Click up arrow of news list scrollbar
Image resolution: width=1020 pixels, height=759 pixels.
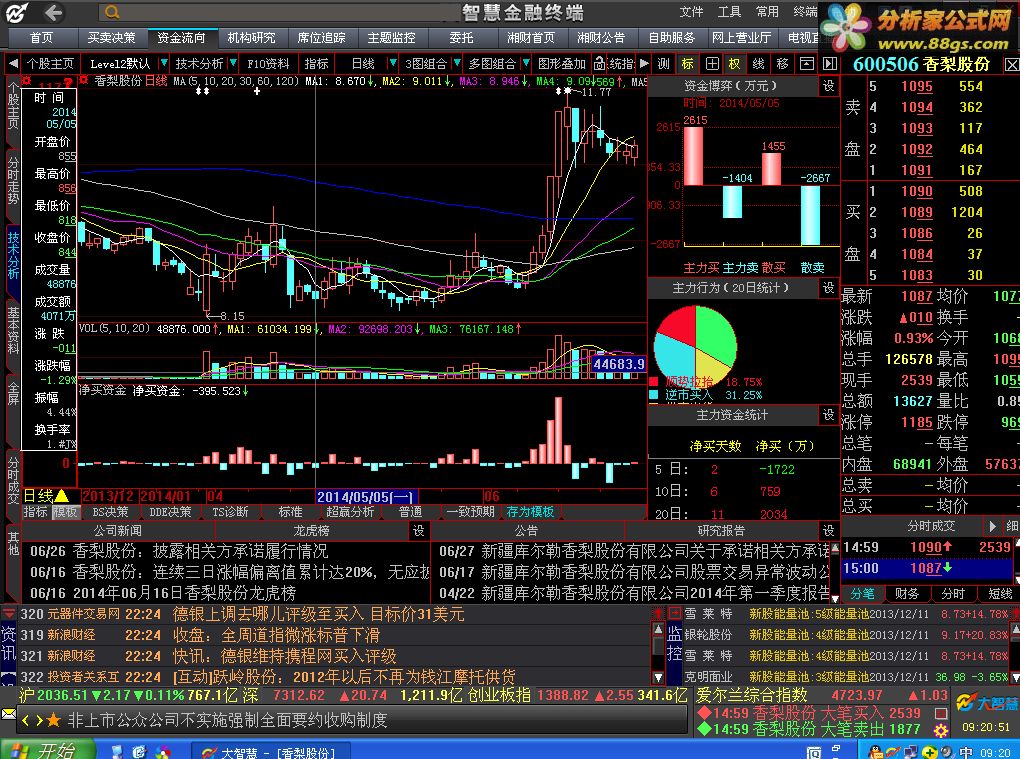(658, 630)
